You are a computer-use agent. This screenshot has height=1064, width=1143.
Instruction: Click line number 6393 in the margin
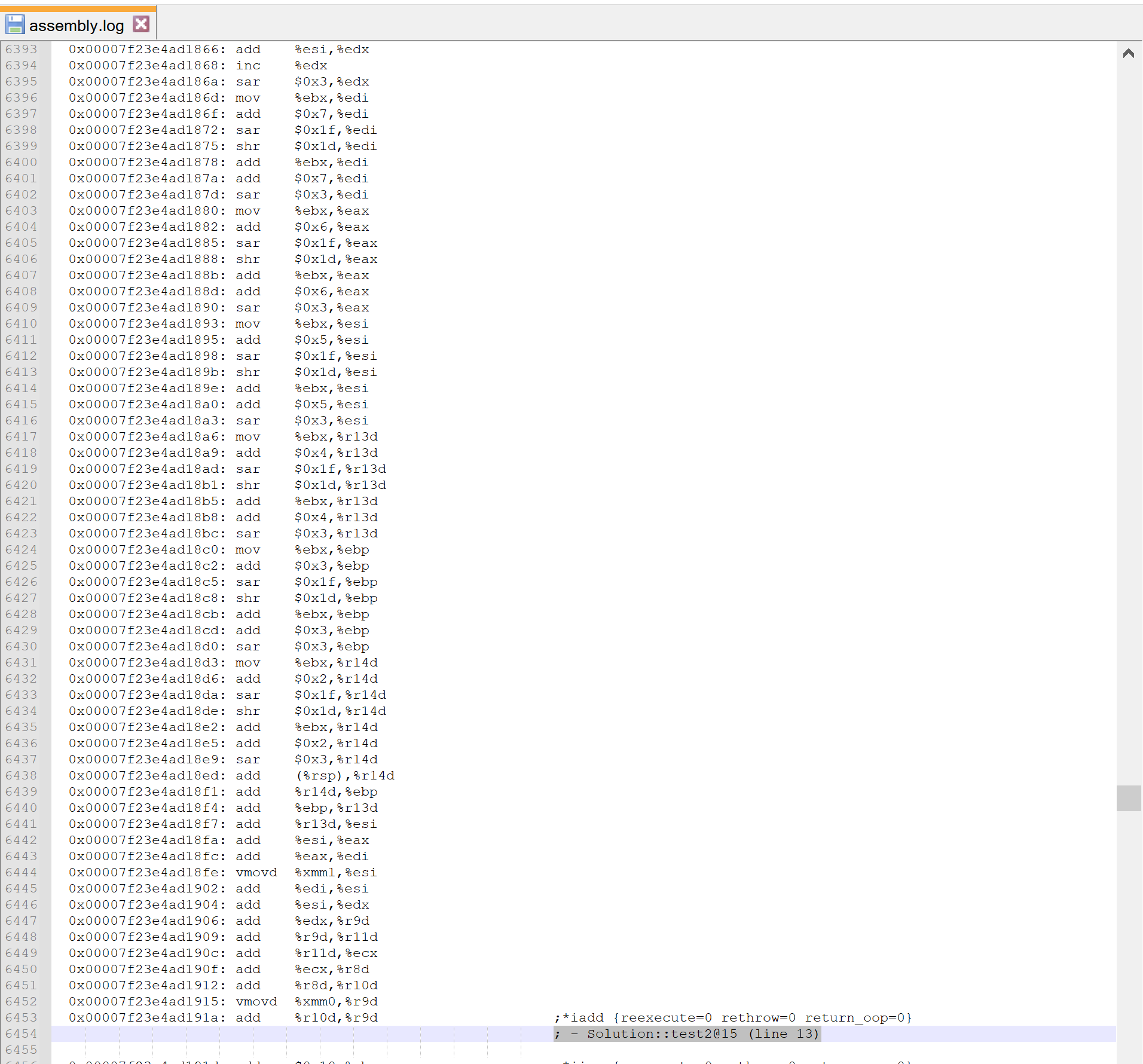click(22, 49)
